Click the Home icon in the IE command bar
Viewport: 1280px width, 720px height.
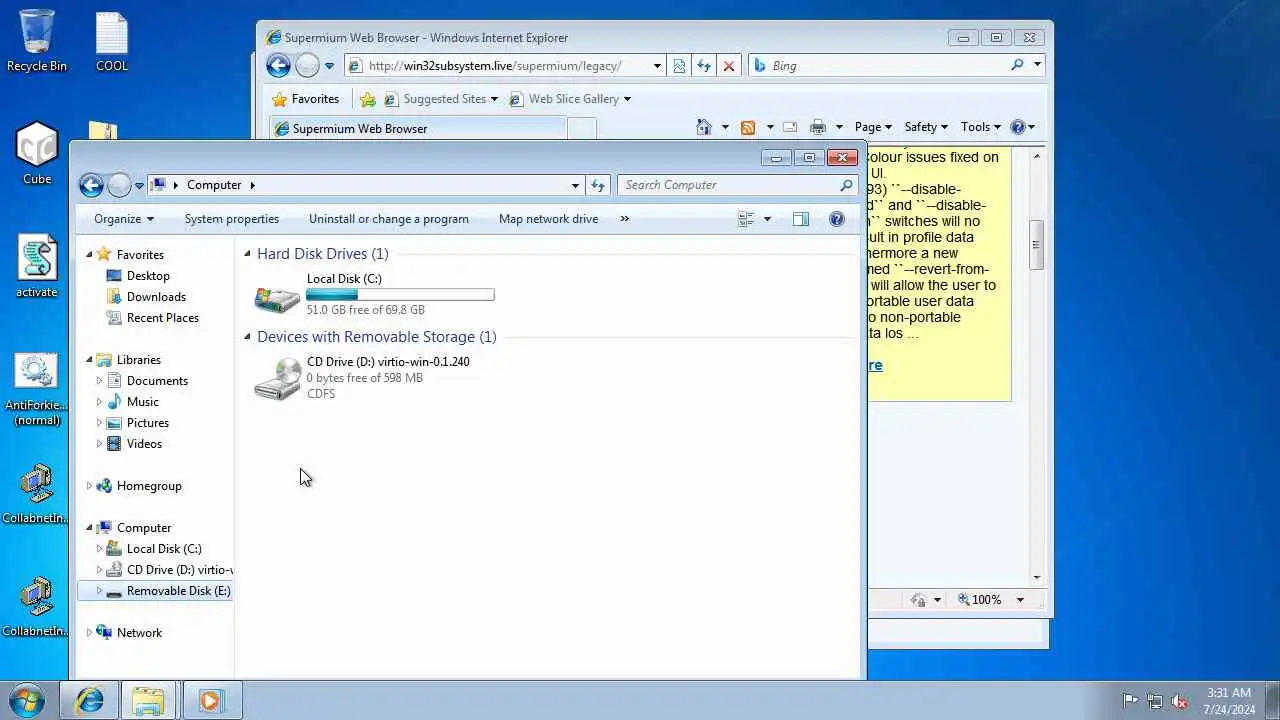[x=704, y=127]
